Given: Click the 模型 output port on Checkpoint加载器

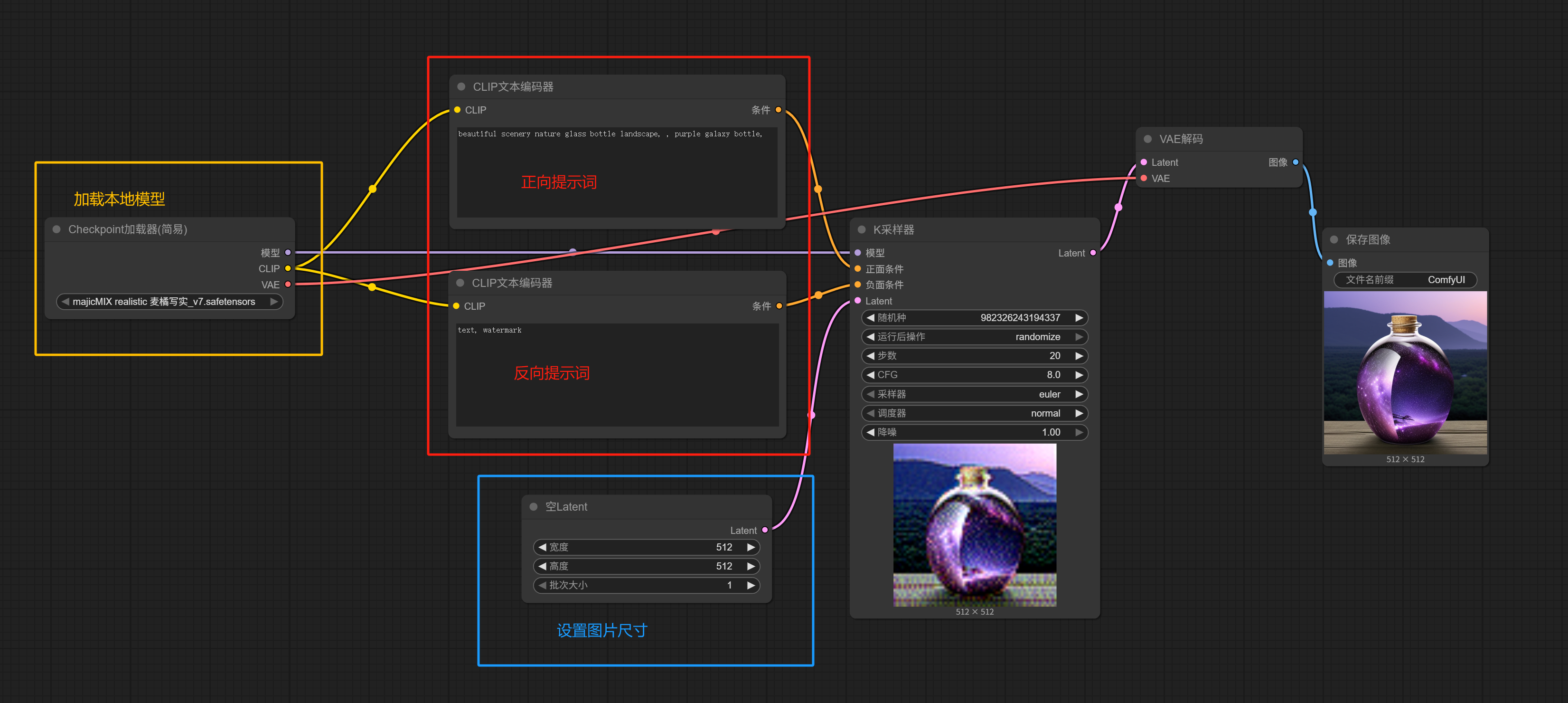Looking at the screenshot, I should pyautogui.click(x=288, y=252).
